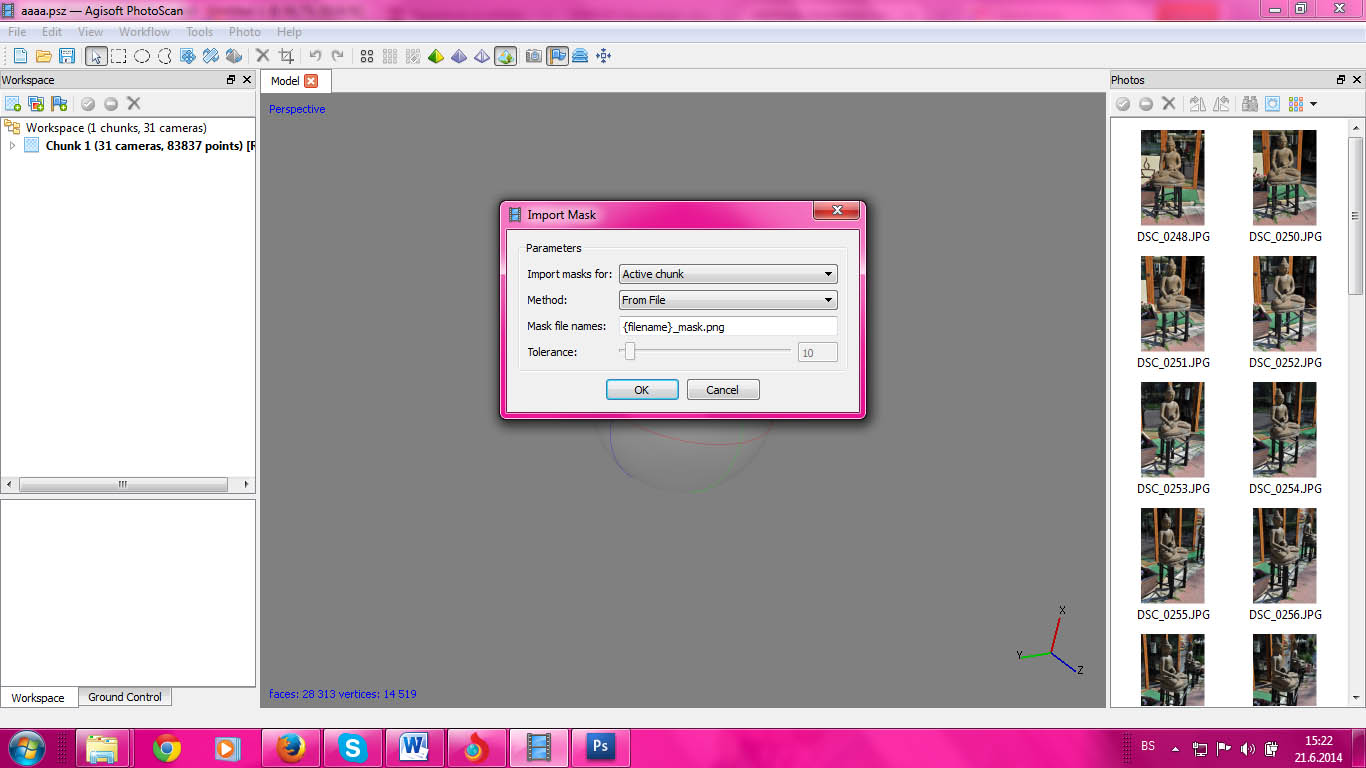Open the File menu
Screen dimensions: 1366x768
pos(17,32)
